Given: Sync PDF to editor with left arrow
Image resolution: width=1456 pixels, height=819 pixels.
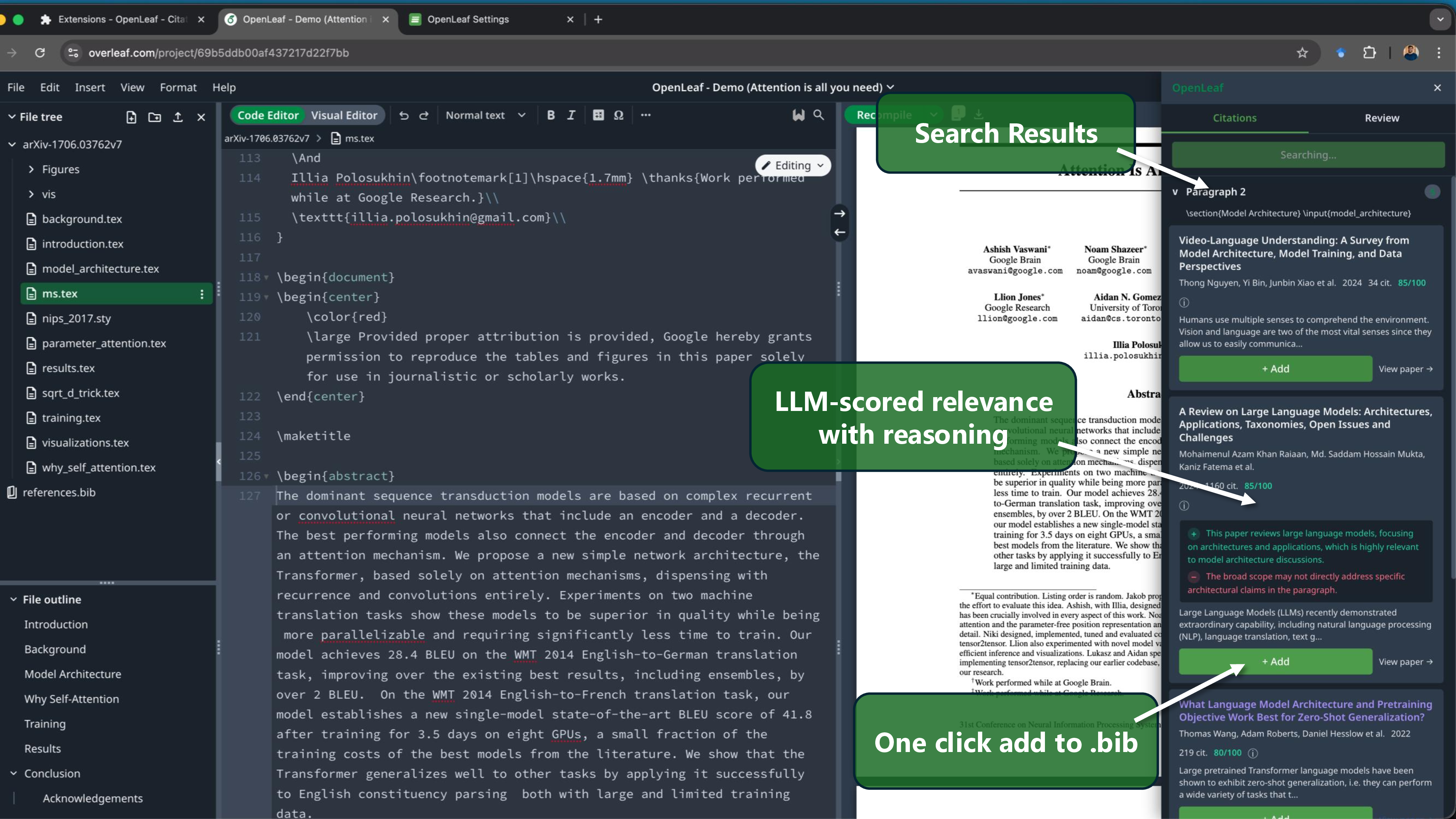Looking at the screenshot, I should [x=840, y=232].
